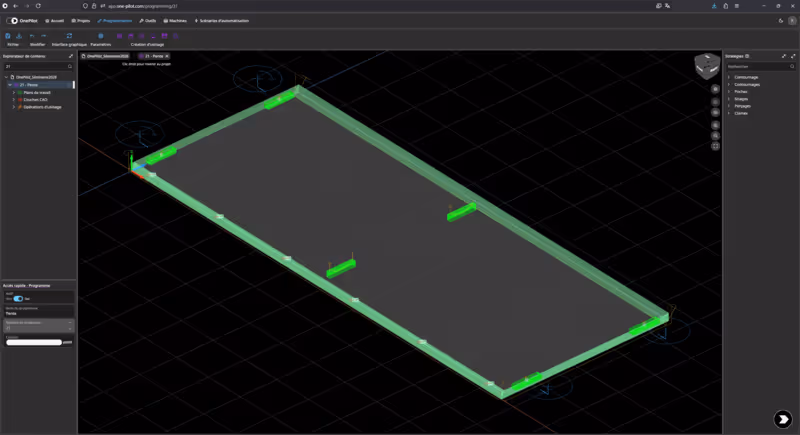
Task: Expand the Explorateur de contenu panel
Action: pos(71,56)
